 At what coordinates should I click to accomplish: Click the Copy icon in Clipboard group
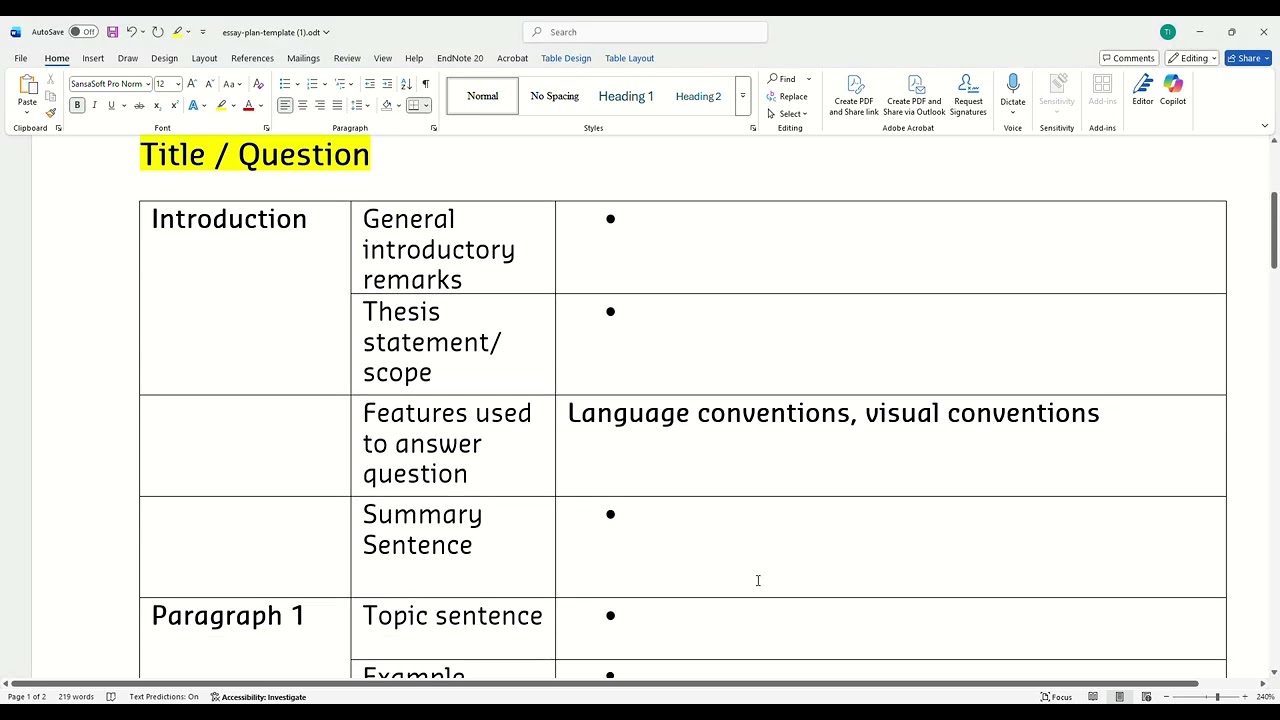[x=51, y=96]
